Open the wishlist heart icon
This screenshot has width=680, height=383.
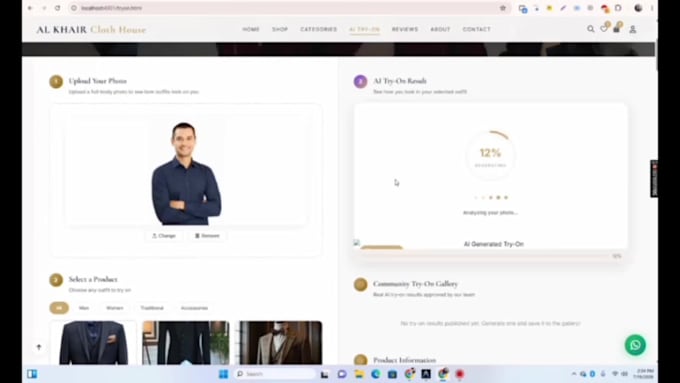point(604,29)
